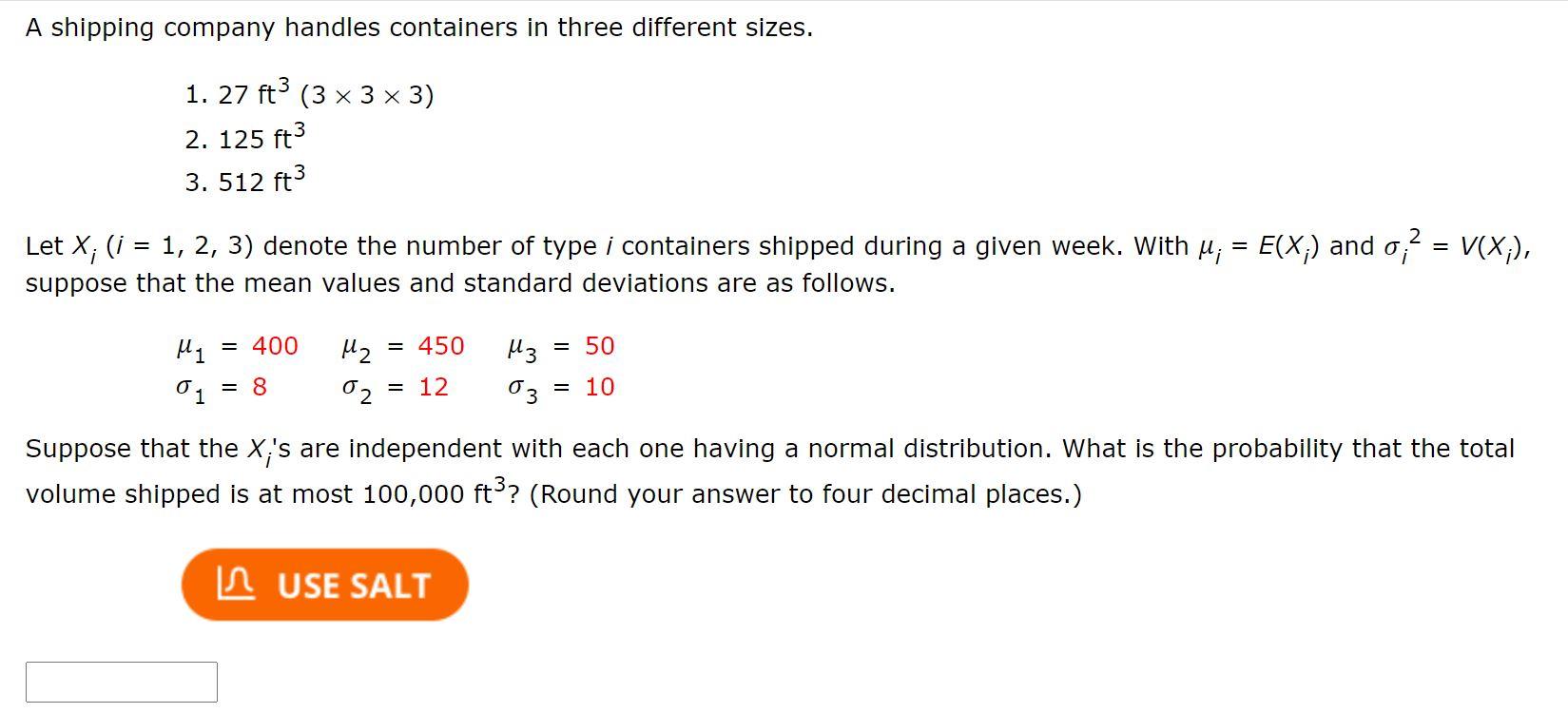Select the red value 450 for μ2
This screenshot has width=1568, height=713.
tap(442, 346)
